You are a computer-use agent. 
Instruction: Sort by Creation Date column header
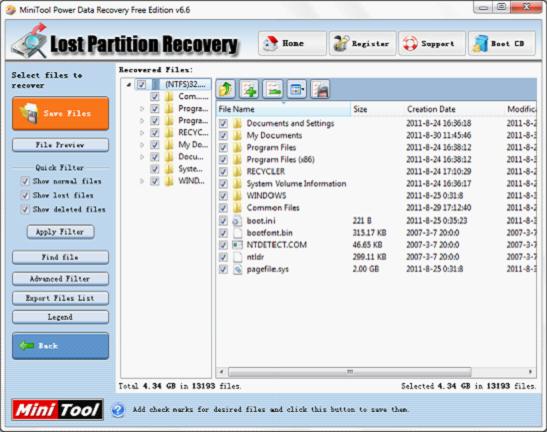click(x=454, y=109)
